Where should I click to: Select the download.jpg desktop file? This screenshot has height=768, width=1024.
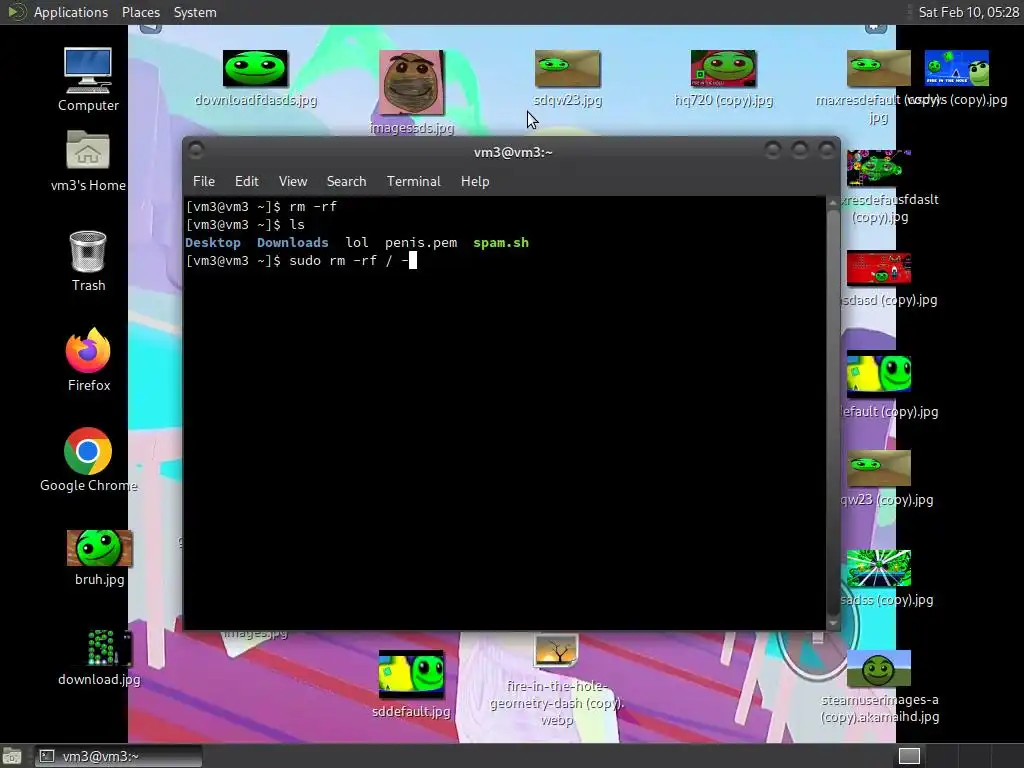pos(99,658)
